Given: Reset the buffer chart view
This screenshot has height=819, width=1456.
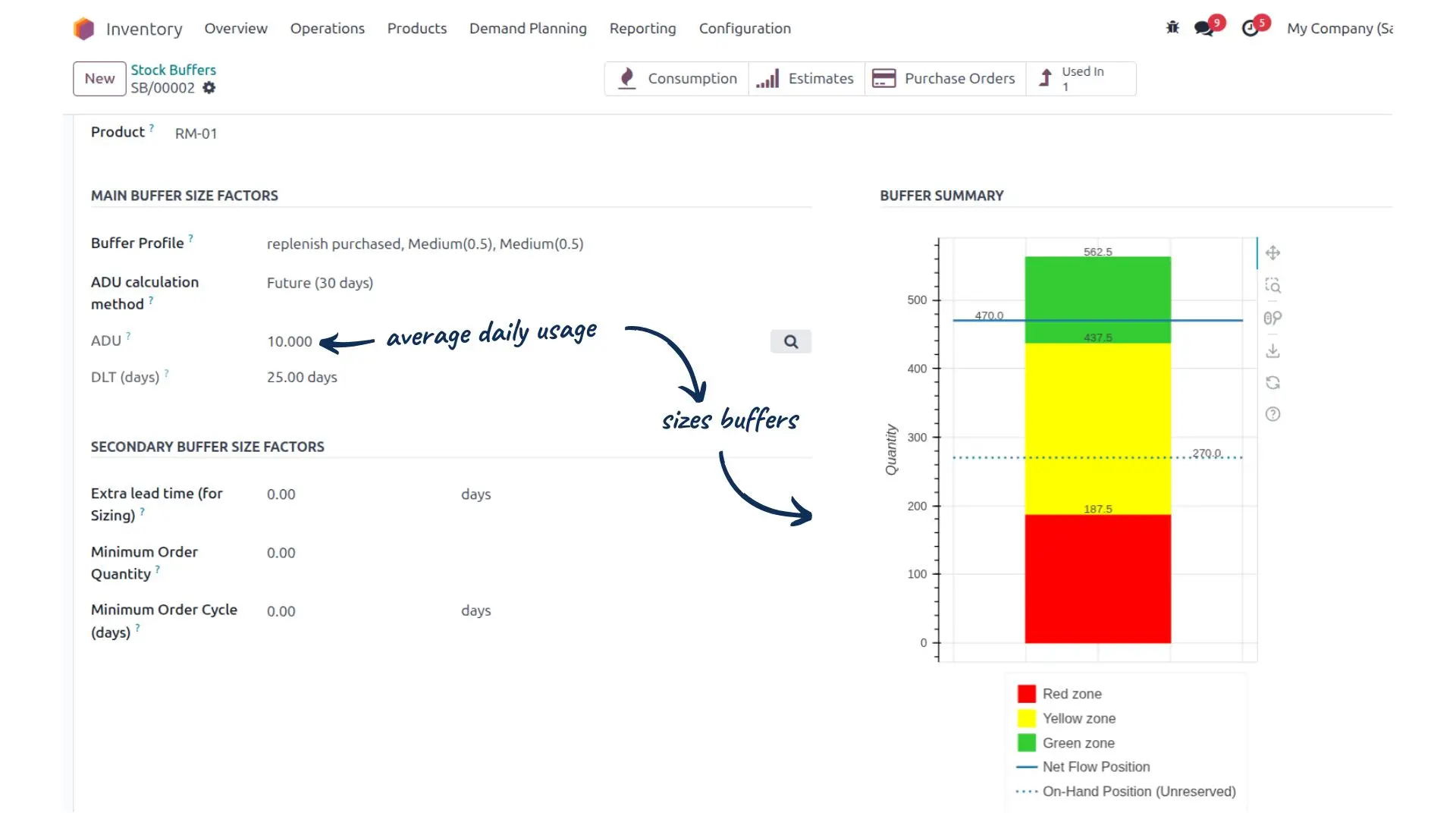Looking at the screenshot, I should 1272,383.
